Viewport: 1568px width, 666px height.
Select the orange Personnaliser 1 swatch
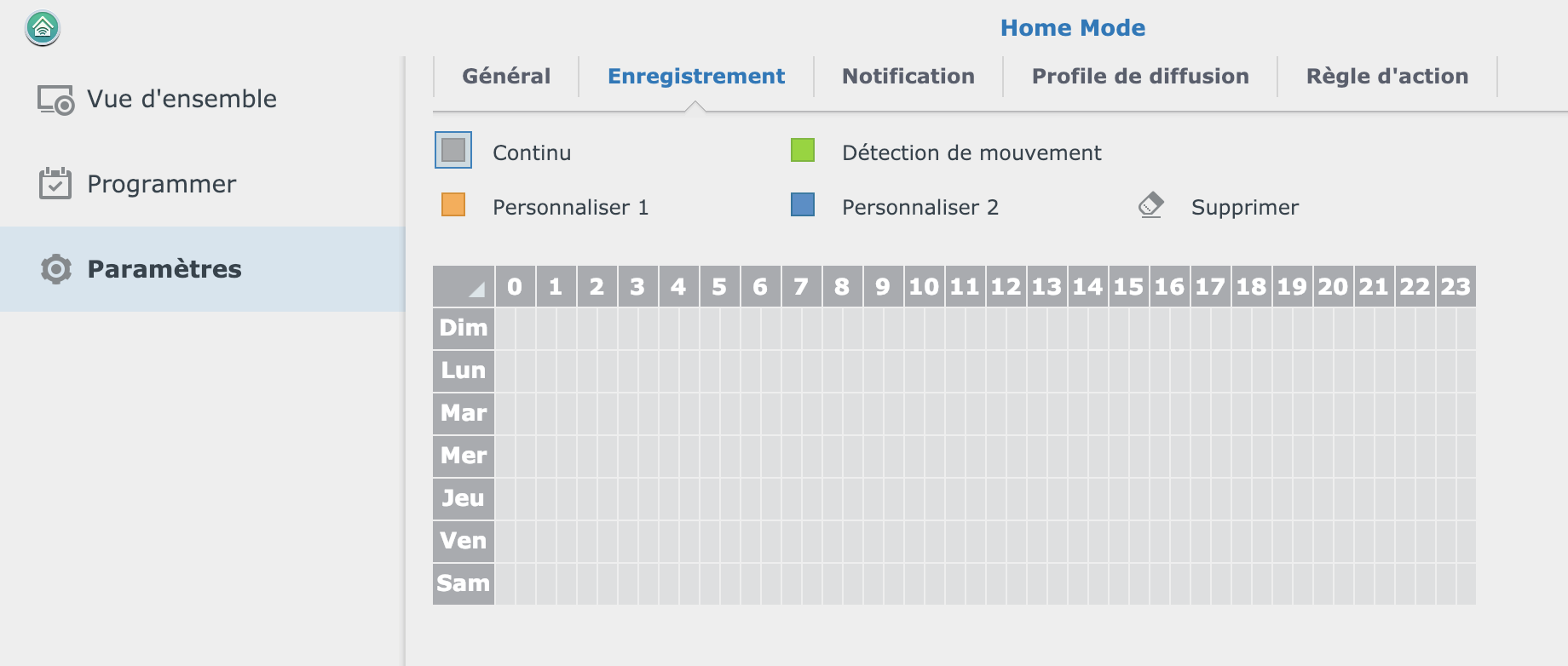point(453,205)
